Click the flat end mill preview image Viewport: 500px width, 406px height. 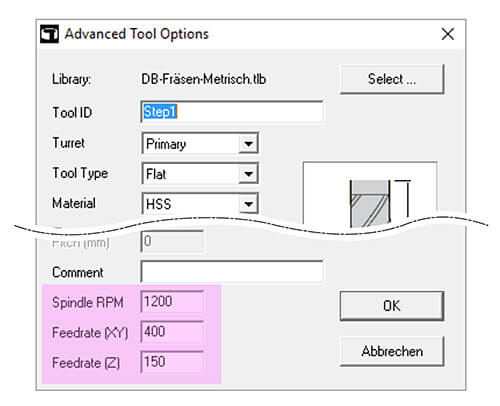pyautogui.click(x=370, y=195)
